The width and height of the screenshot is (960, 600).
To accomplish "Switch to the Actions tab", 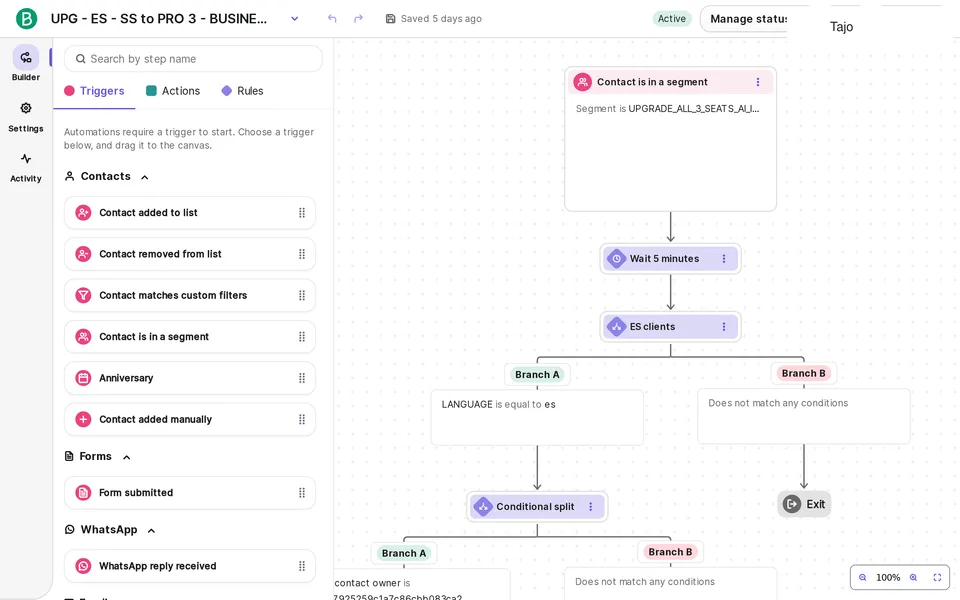I will point(173,91).
